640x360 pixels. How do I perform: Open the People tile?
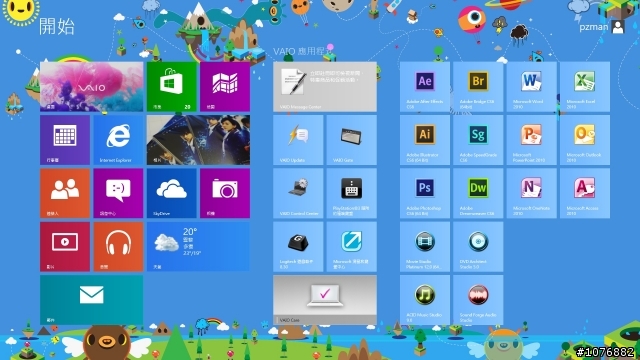pyautogui.click(x=65, y=193)
